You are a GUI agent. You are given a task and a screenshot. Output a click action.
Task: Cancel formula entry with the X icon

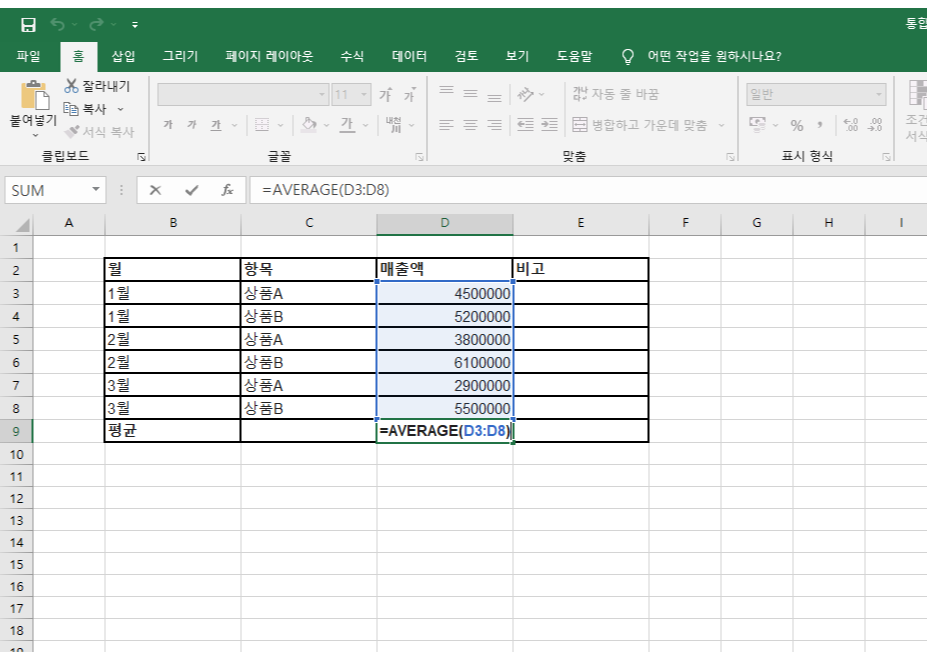pos(156,190)
